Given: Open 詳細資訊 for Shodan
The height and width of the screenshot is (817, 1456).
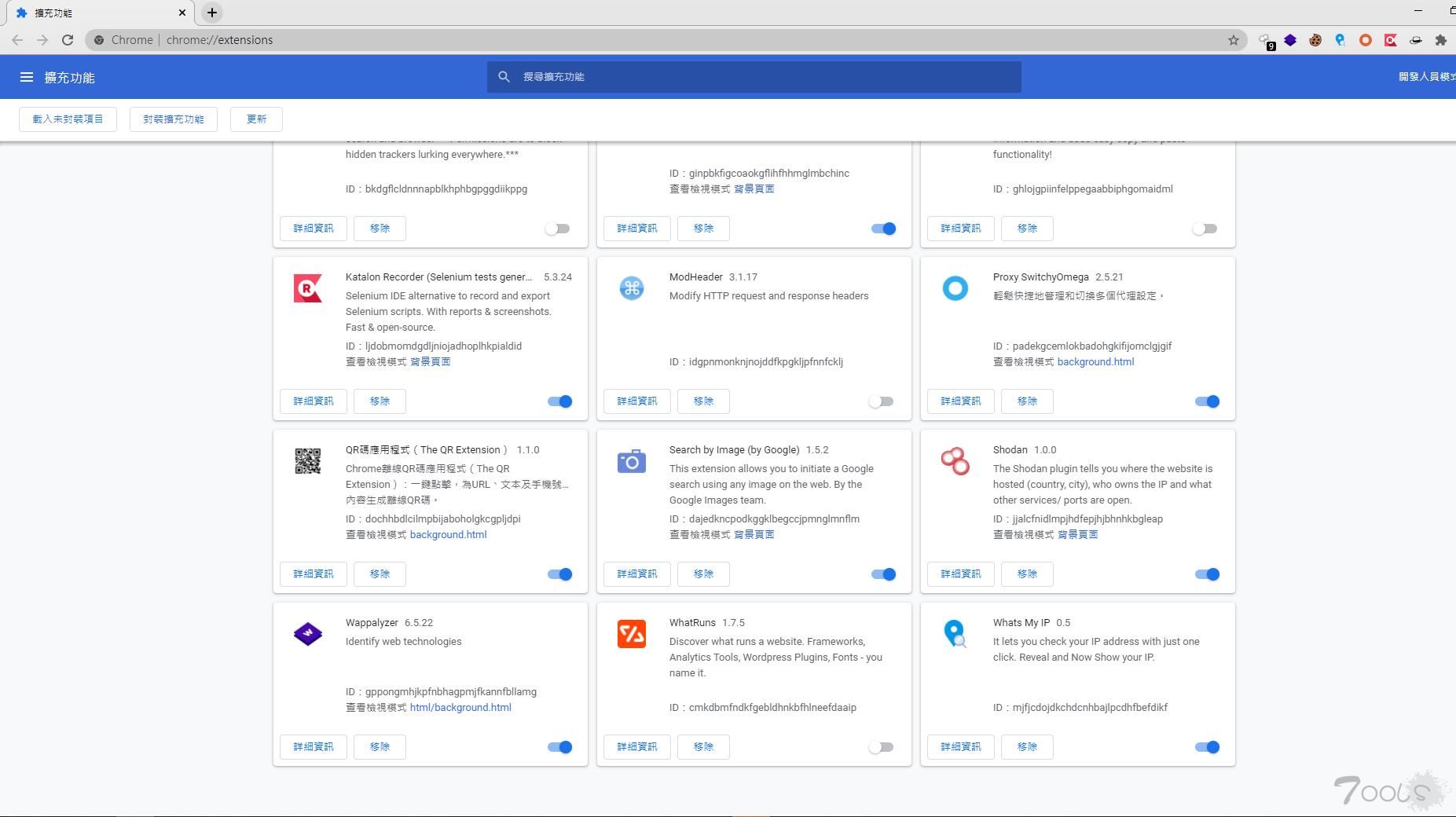Looking at the screenshot, I should click(961, 574).
